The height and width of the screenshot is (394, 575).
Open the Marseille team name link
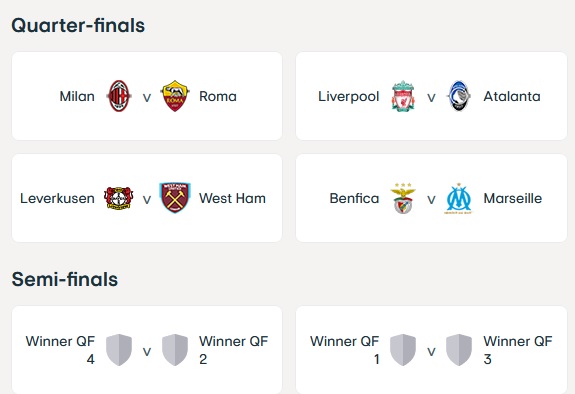[x=513, y=198]
